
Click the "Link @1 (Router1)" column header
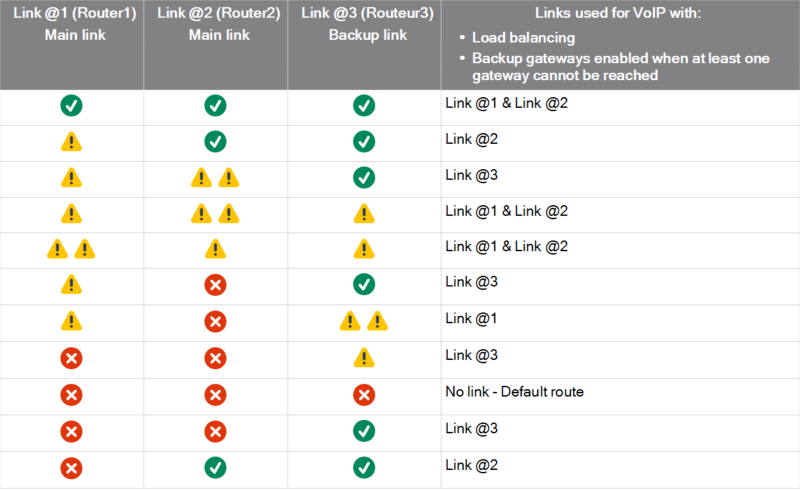click(71, 13)
